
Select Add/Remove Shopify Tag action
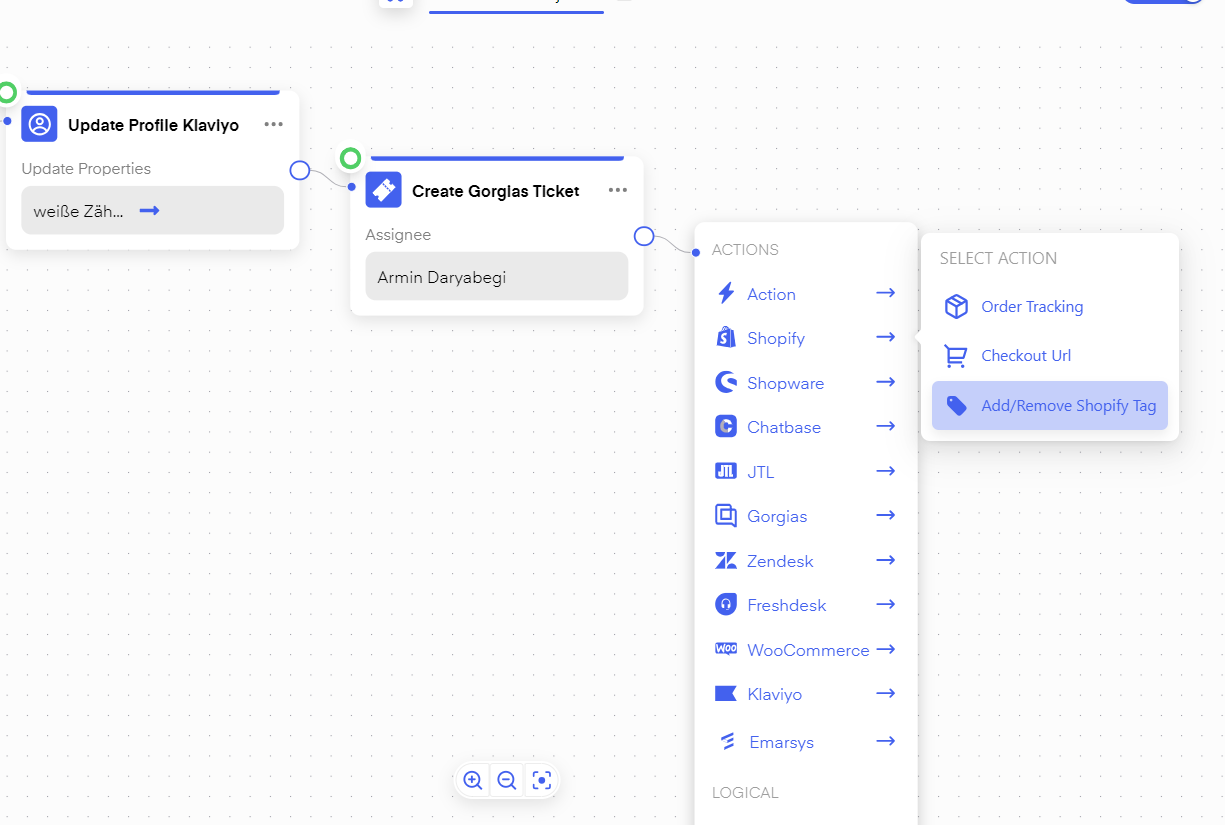1050,406
